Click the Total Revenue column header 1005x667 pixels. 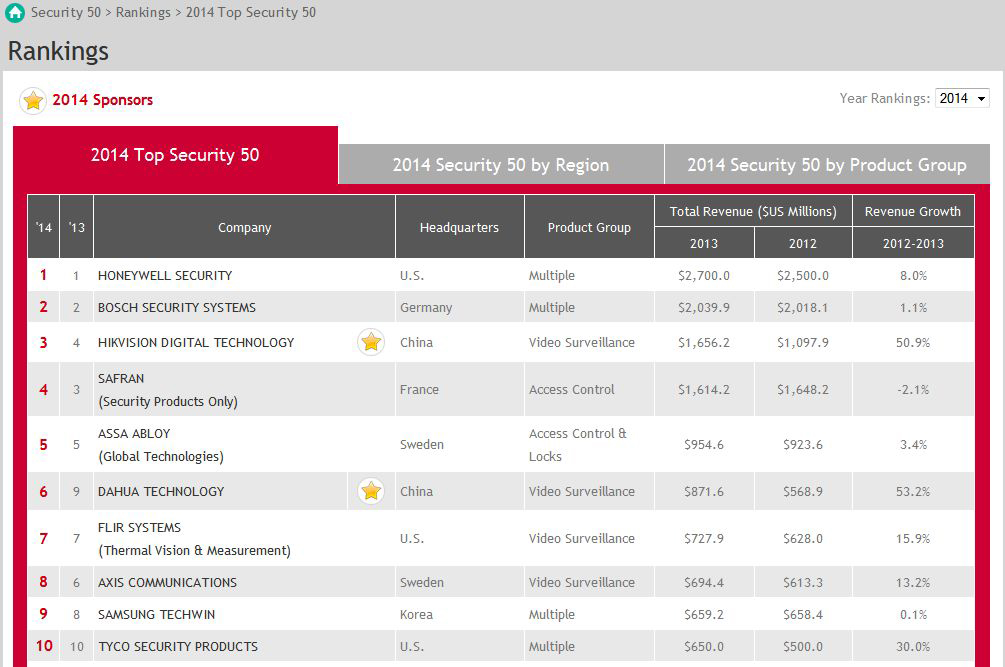click(x=753, y=211)
